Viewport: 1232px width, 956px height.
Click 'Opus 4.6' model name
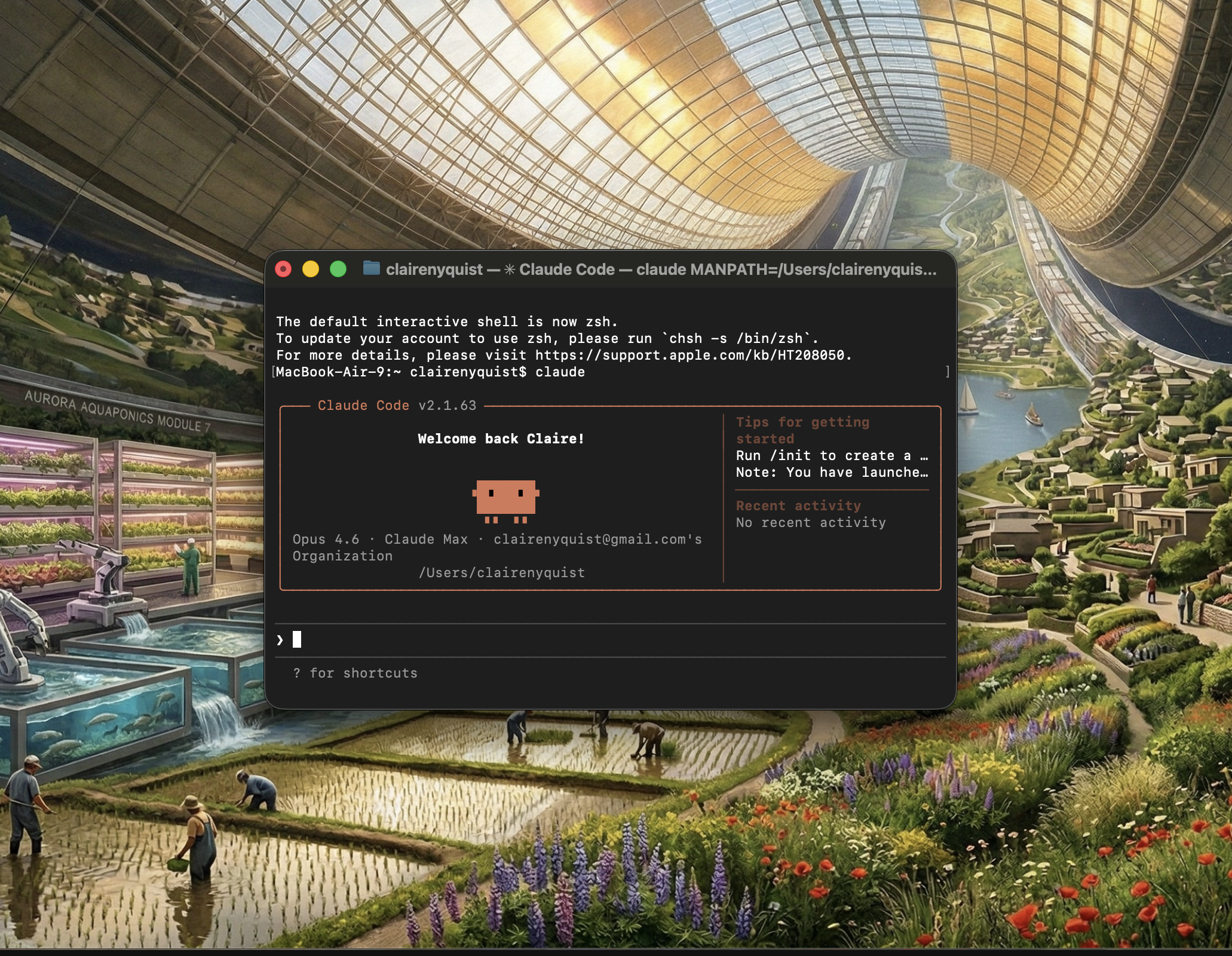326,540
